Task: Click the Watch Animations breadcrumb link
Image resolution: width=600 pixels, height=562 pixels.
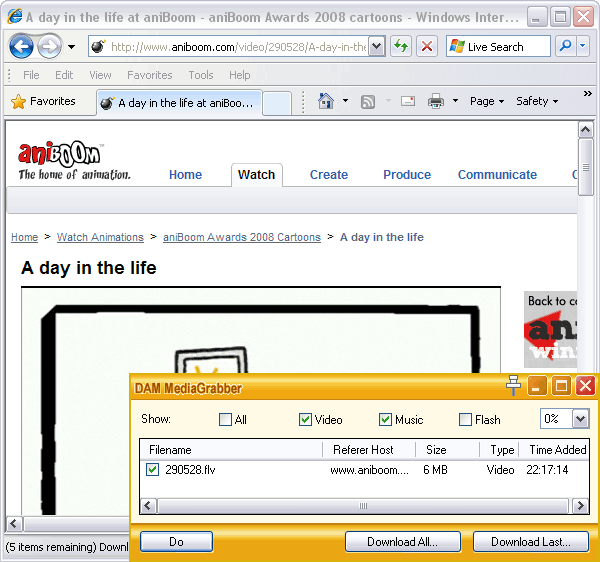Action: click(100, 237)
